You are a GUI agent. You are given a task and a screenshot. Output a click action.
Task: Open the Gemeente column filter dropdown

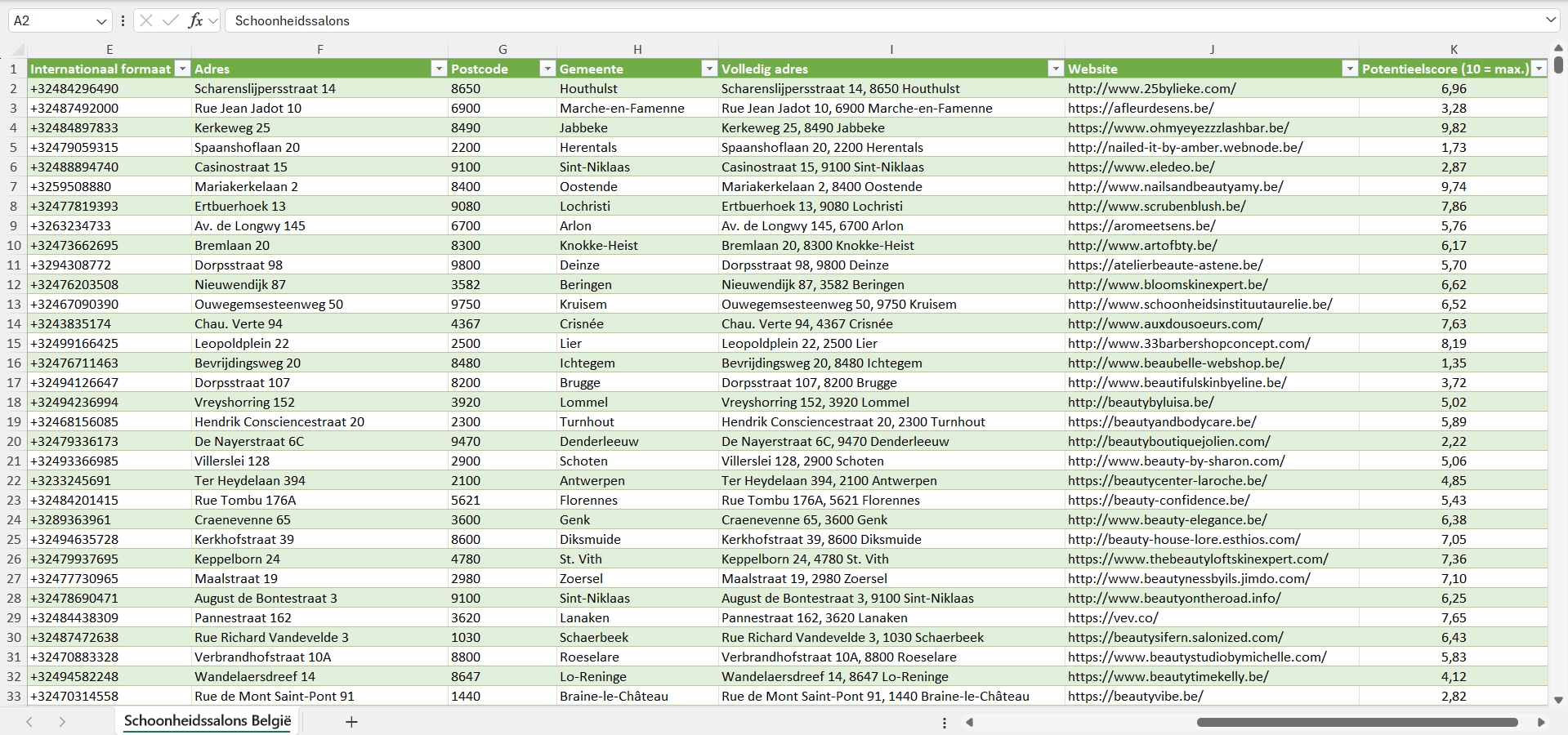pyautogui.click(x=709, y=69)
